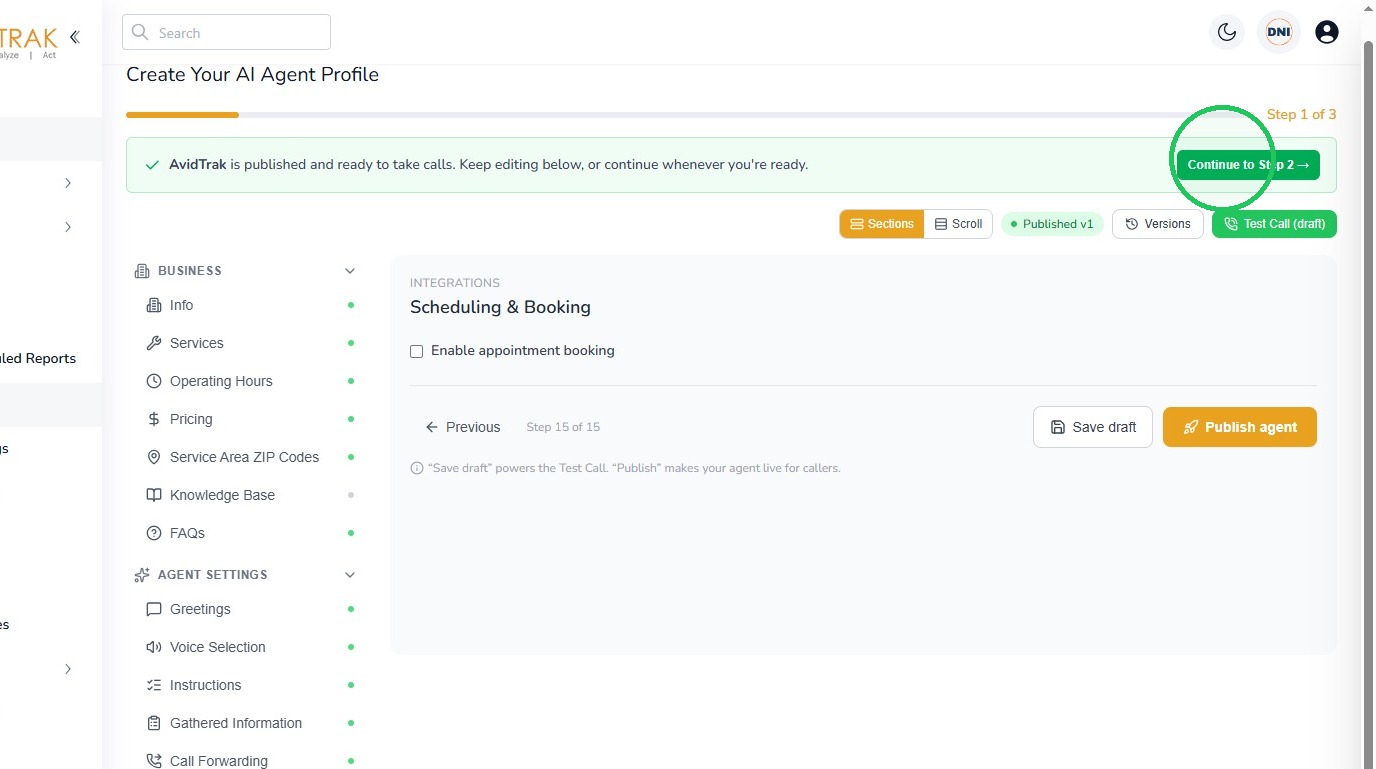The image size is (1376, 769).
Task: Click the "Create Your AI Agent Profile" title
Action: pos(252,75)
